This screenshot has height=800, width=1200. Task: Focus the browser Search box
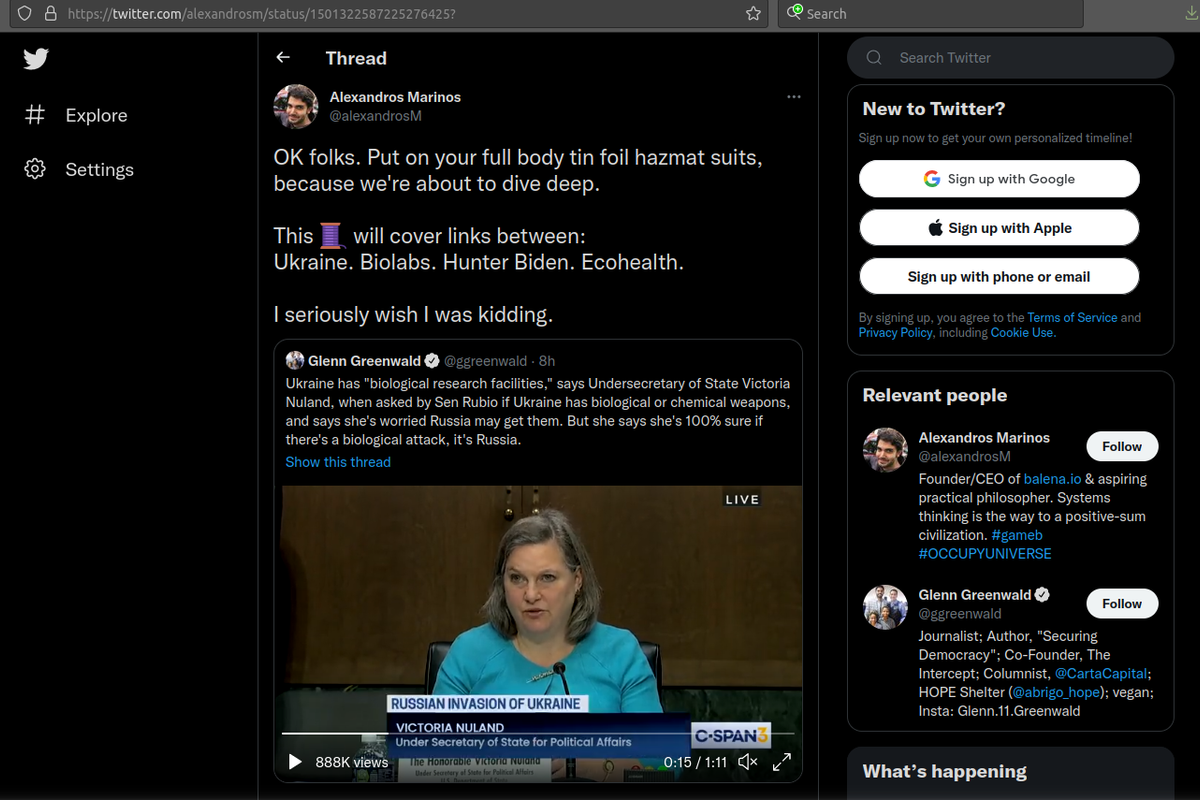click(x=930, y=14)
